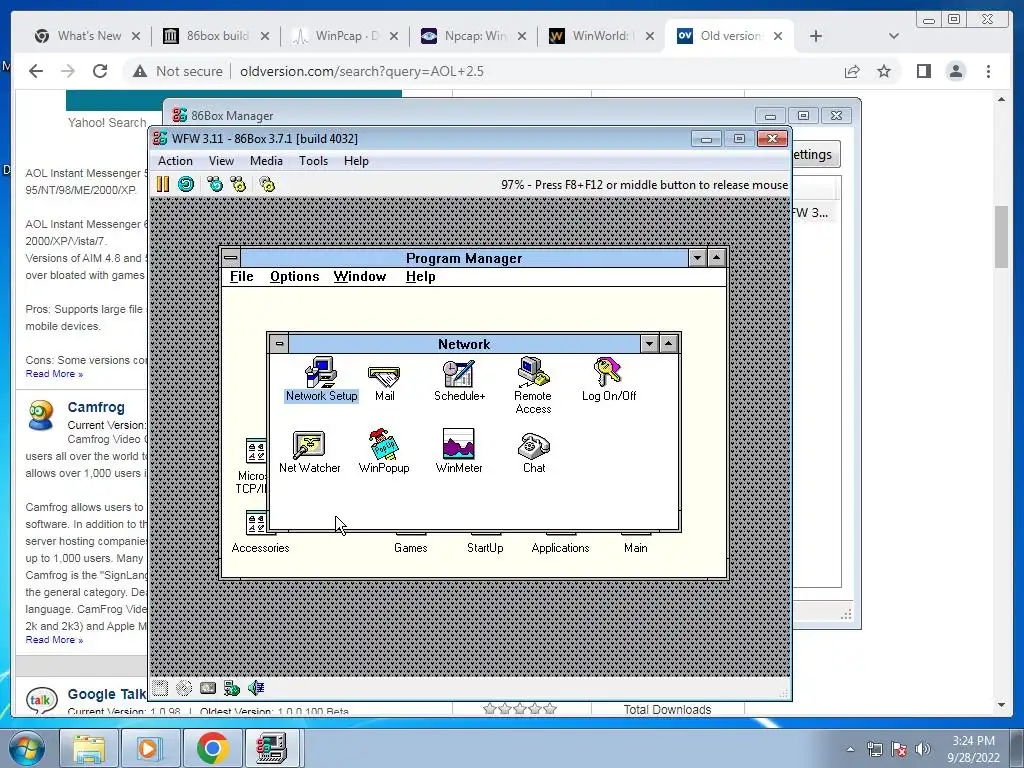
Task: Click the Chrome taskbar icon
Action: coord(212,748)
